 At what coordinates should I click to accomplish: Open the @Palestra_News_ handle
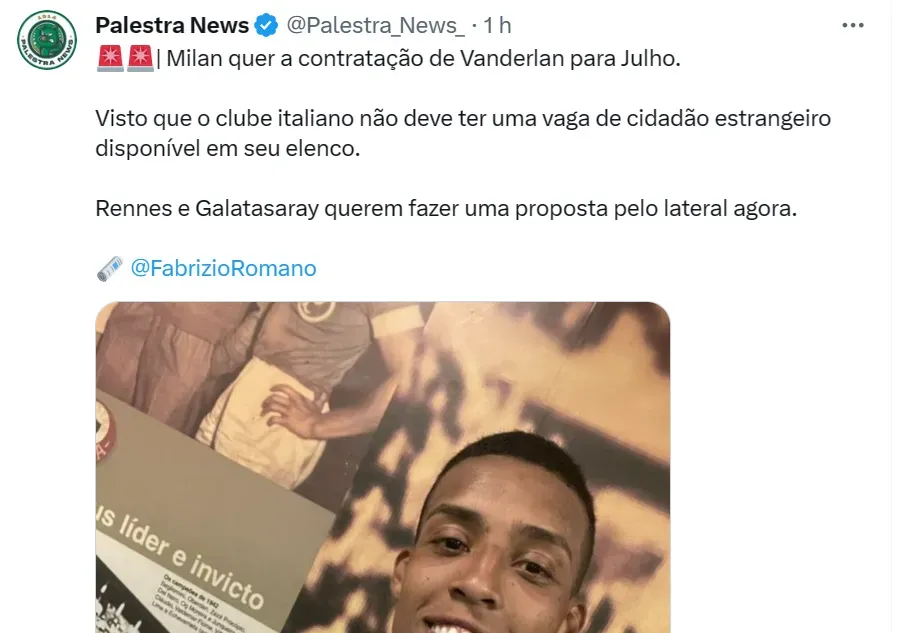[375, 26]
